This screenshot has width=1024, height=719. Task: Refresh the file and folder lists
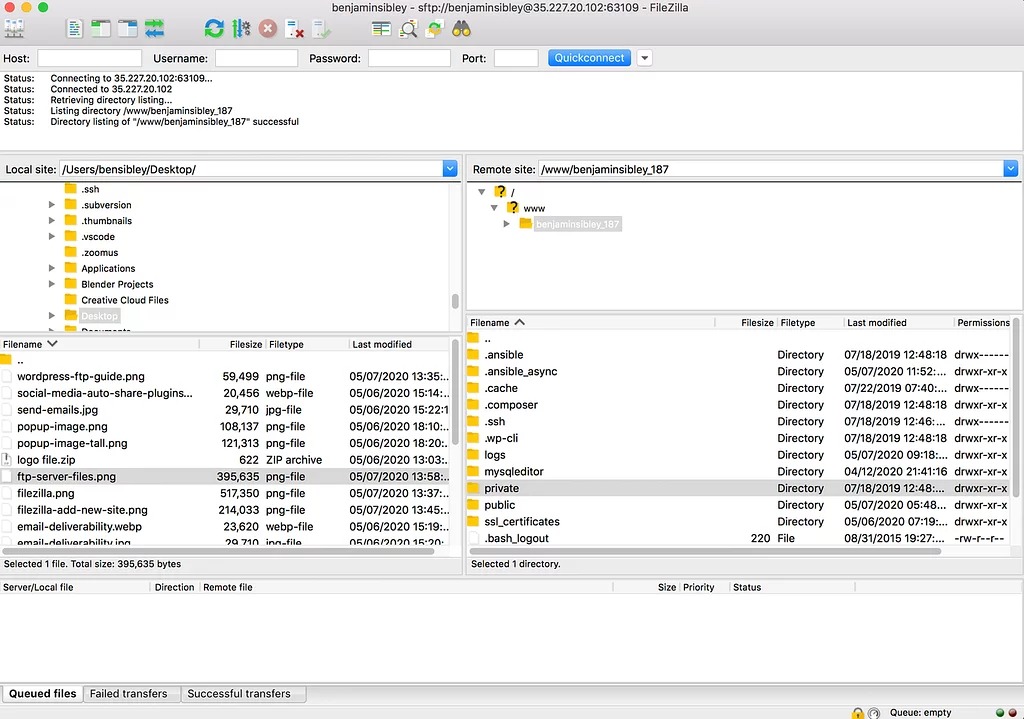point(214,29)
